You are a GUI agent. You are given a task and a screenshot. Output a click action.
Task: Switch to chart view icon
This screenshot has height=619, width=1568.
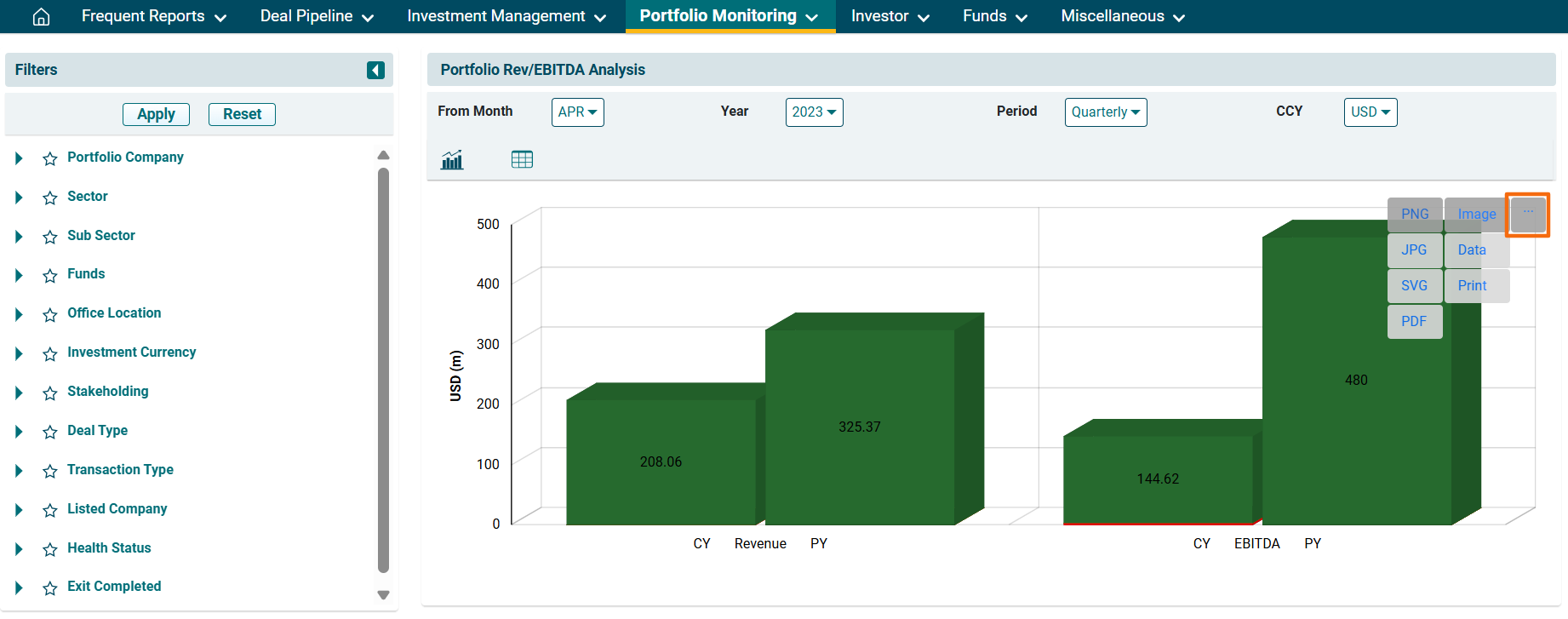tap(452, 159)
